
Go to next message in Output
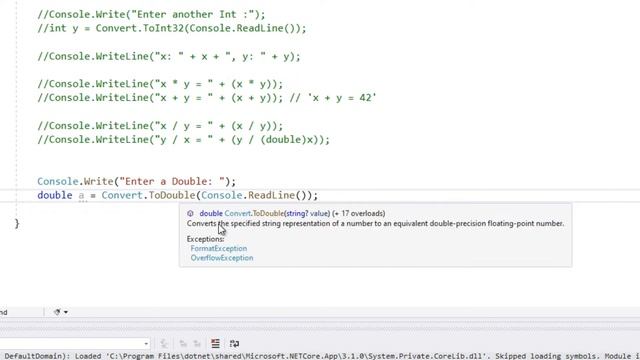click(197, 344)
